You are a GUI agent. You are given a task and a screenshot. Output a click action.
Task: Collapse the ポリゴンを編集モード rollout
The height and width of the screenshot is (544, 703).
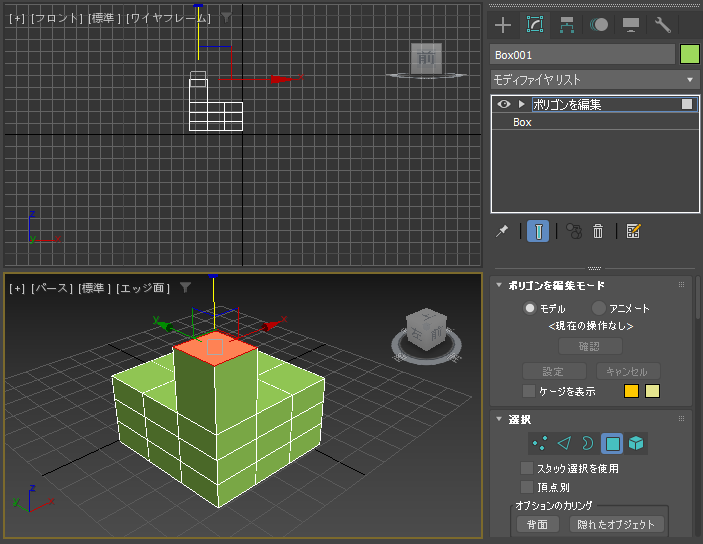point(499,285)
